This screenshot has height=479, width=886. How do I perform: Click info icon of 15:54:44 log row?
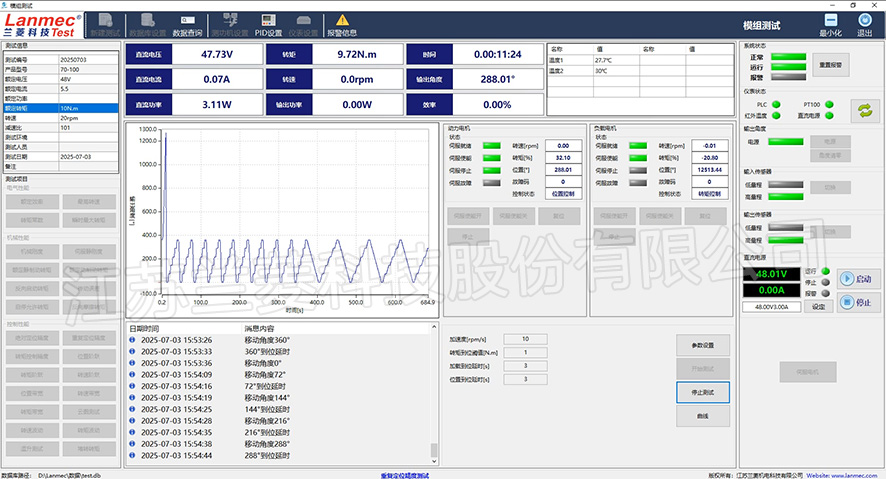[x=132, y=455]
